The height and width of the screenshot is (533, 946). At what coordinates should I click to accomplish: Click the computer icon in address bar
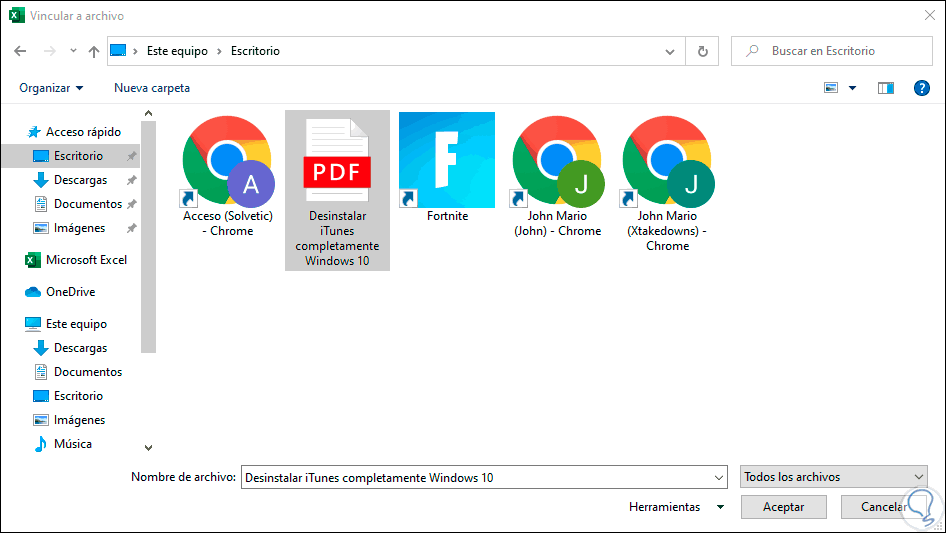tap(118, 51)
